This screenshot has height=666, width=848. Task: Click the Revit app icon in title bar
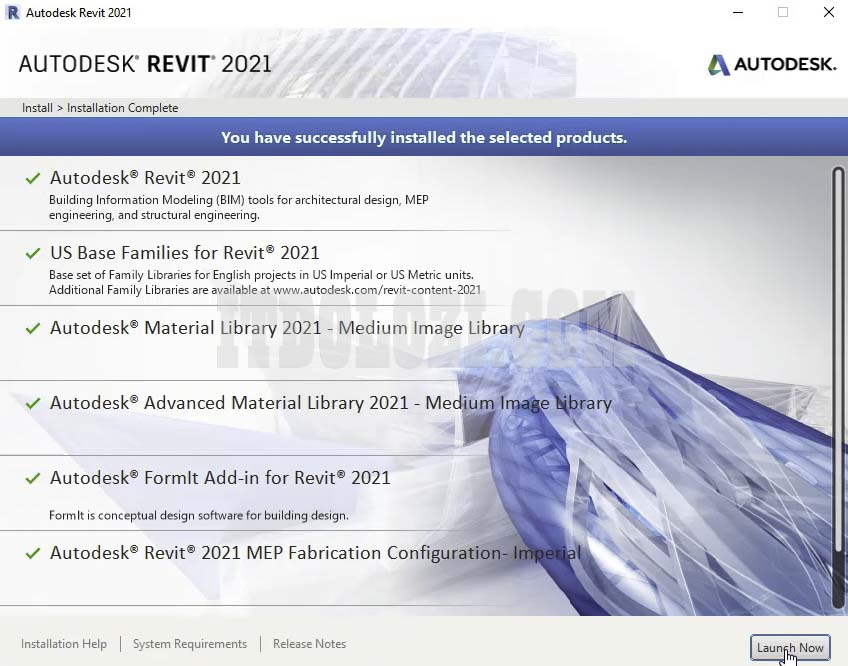pos(11,13)
